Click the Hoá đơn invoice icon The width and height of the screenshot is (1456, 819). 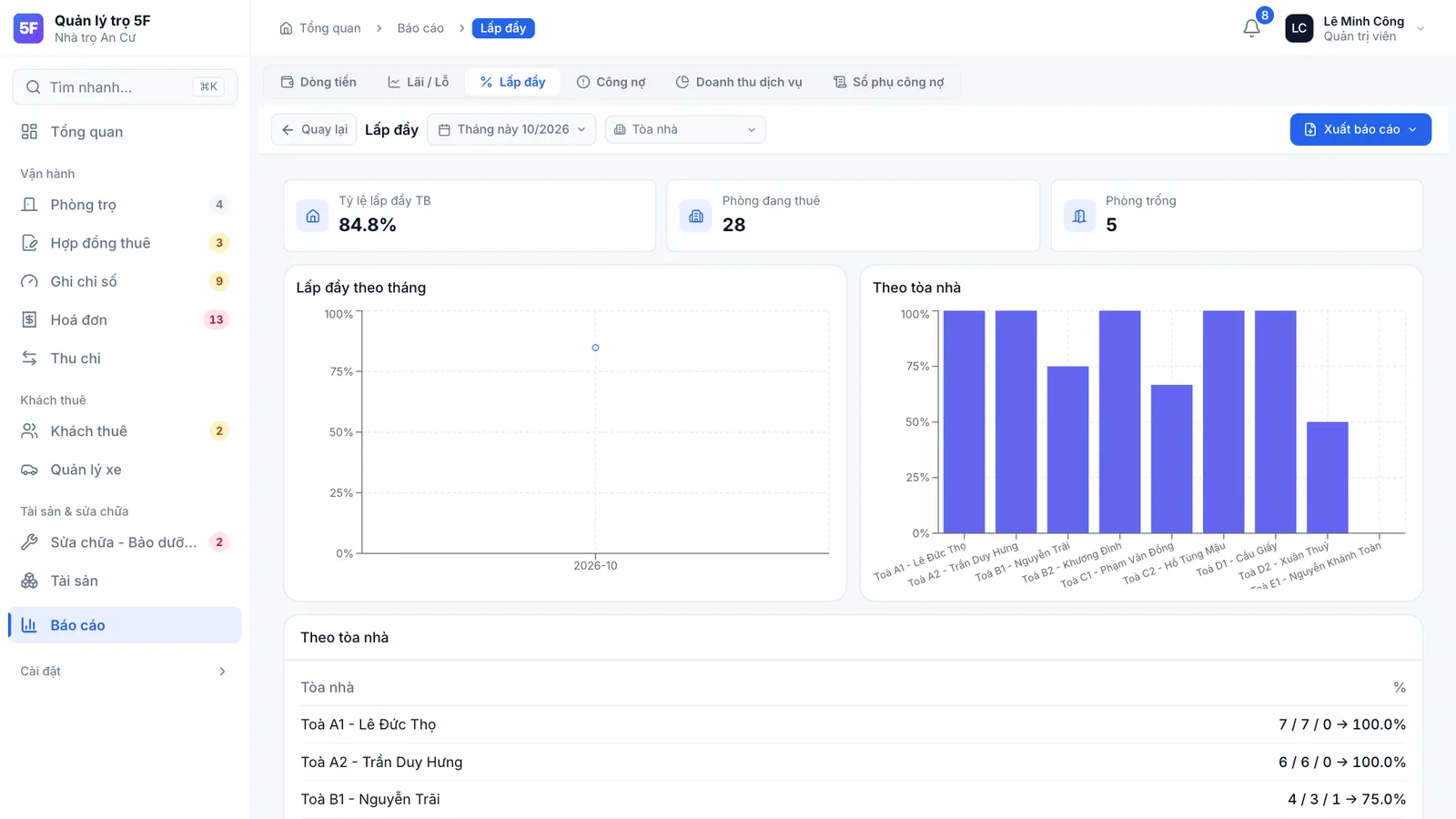(x=29, y=319)
